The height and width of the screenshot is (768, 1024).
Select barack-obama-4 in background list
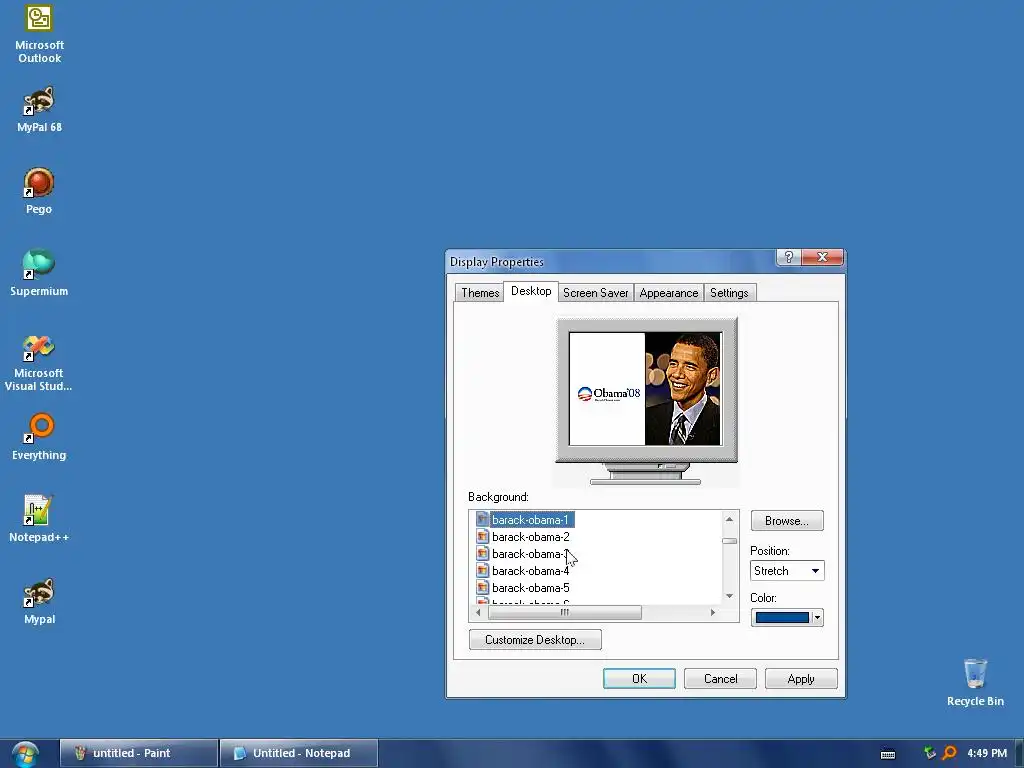click(530, 571)
